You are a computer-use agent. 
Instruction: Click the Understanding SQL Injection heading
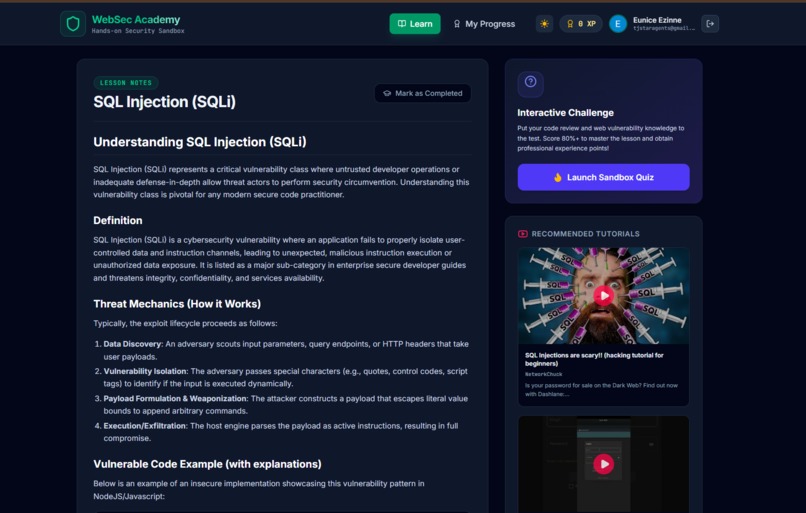(x=199, y=142)
